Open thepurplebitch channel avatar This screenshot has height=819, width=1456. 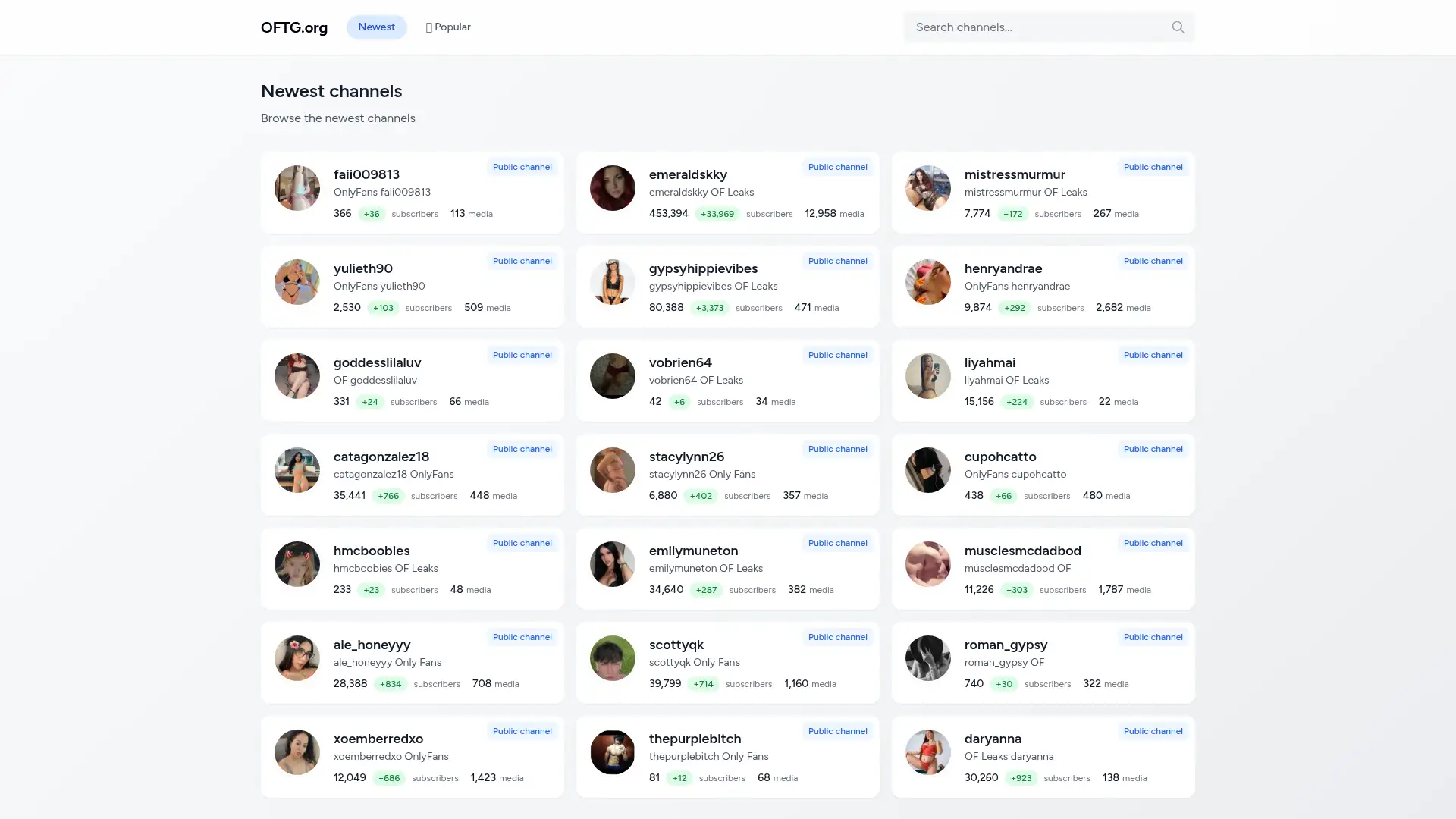click(613, 752)
